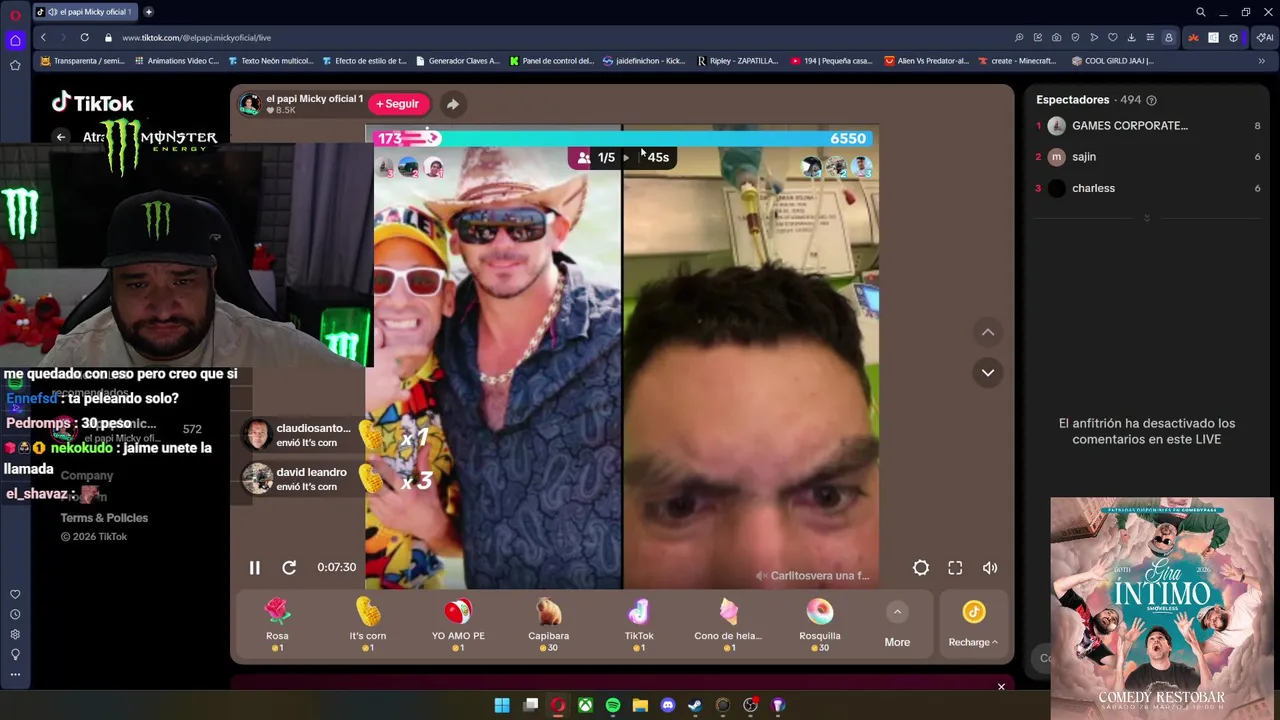The width and height of the screenshot is (1280, 720).
Task: Send a Cono de helado gift
Action: pyautogui.click(x=729, y=625)
